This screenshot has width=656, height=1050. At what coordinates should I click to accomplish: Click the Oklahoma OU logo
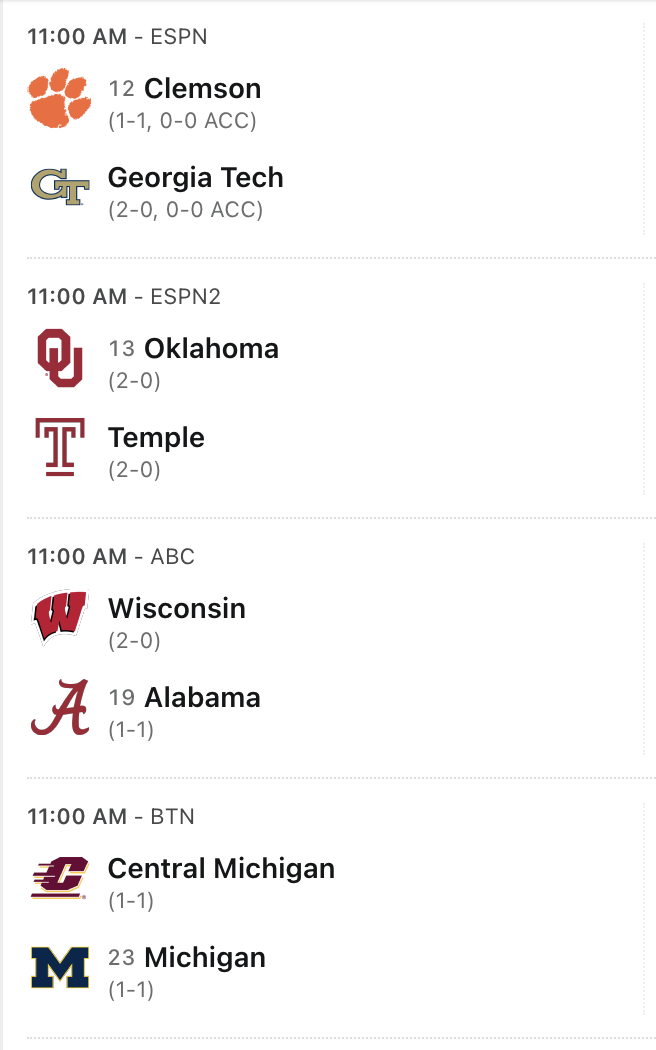(59, 358)
